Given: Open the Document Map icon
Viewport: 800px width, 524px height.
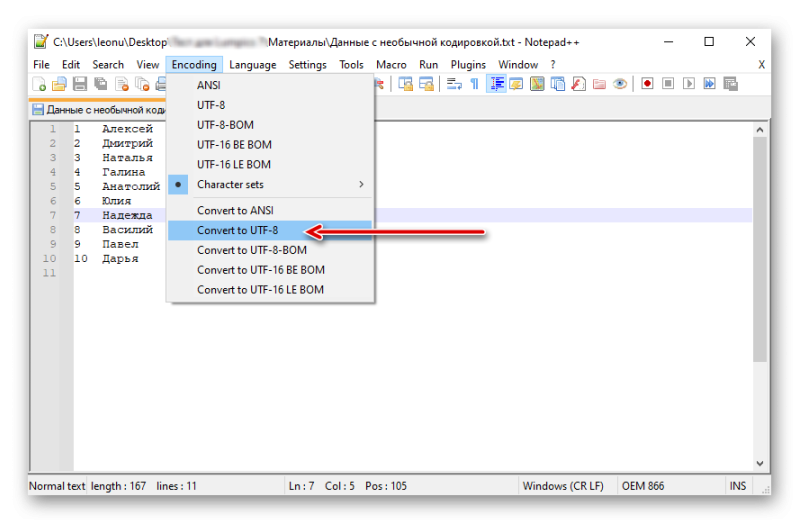Looking at the screenshot, I should point(537,84).
